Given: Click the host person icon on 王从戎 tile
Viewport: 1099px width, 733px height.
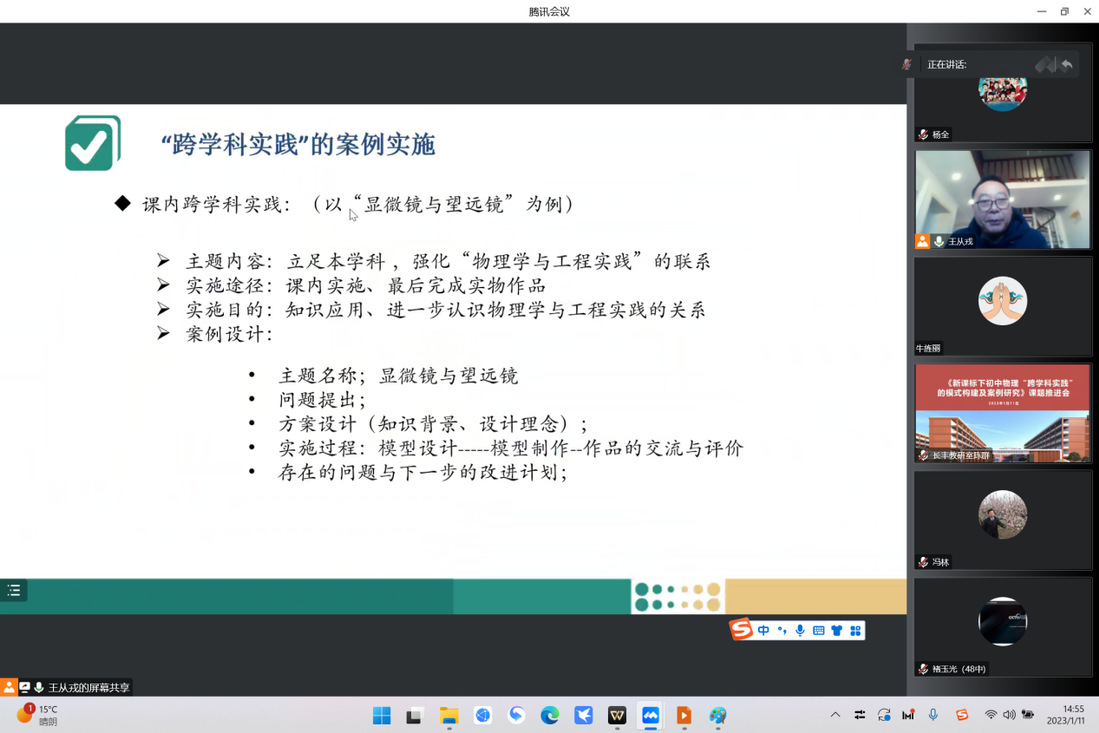Looking at the screenshot, I should (x=922, y=241).
